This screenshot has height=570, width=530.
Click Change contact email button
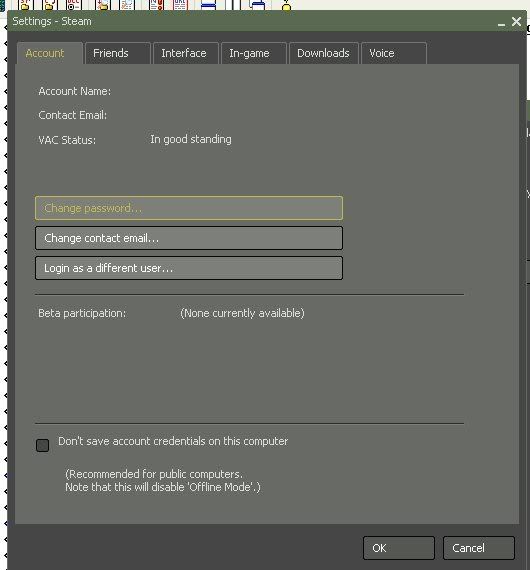(x=189, y=238)
